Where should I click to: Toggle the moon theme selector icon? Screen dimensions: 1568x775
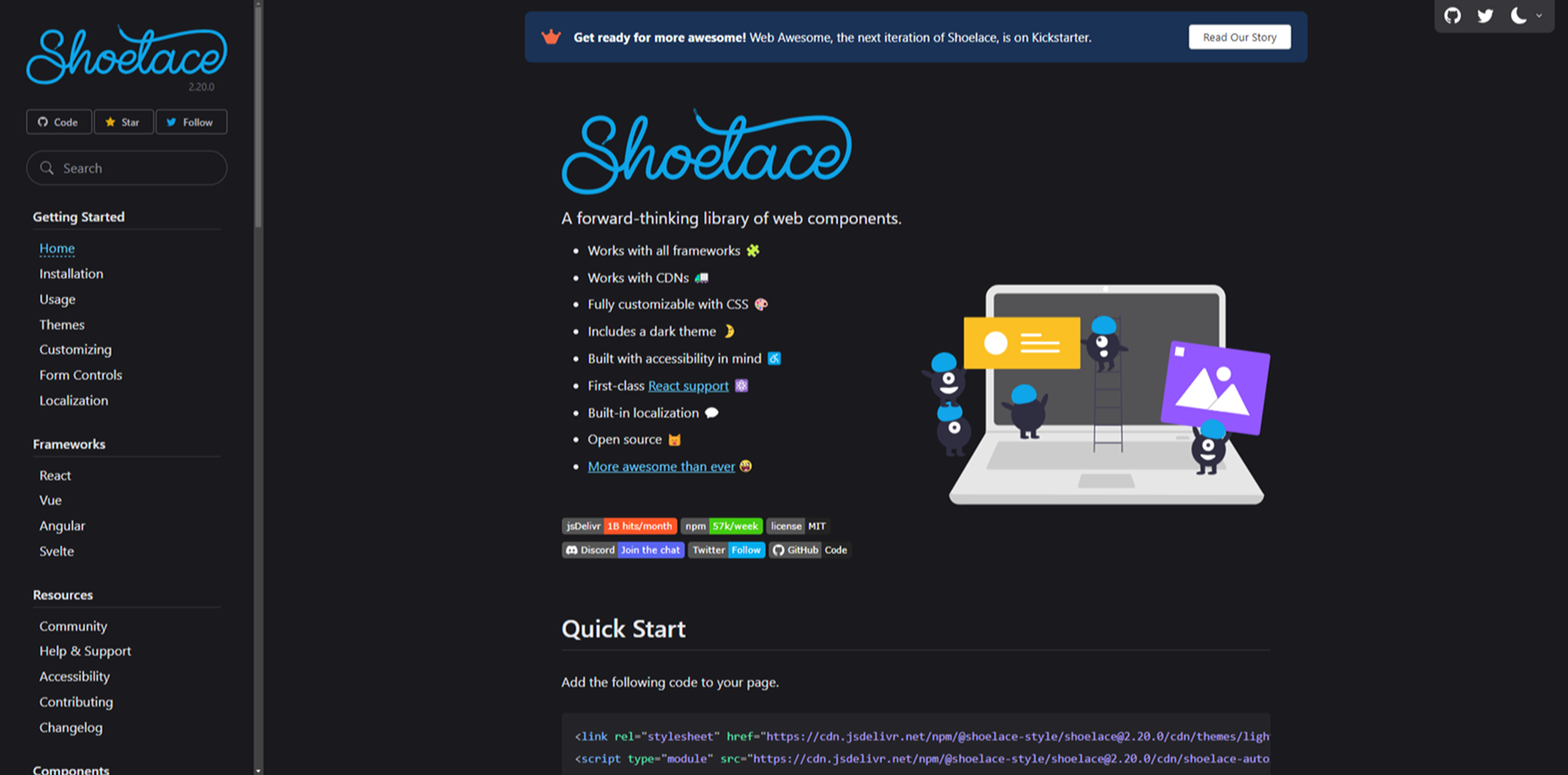(x=1519, y=16)
